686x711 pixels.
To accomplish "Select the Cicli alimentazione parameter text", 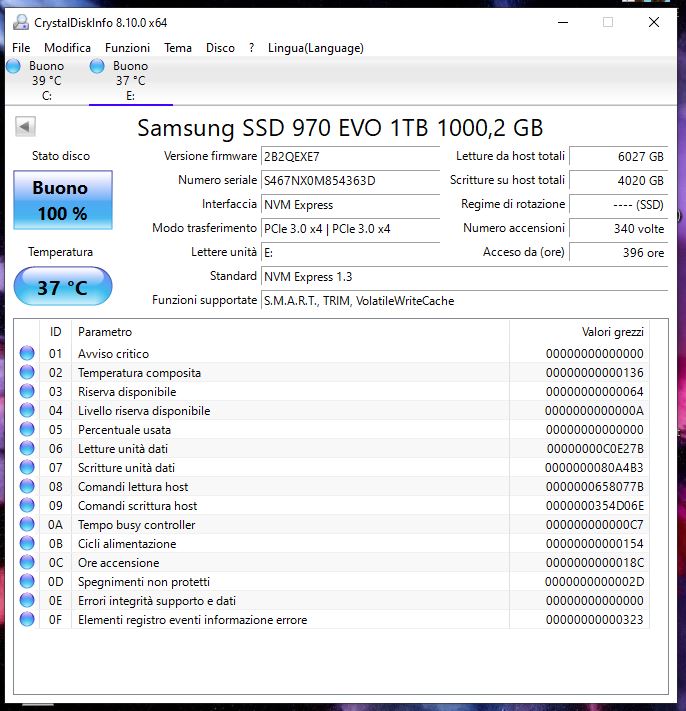I will 127,544.
